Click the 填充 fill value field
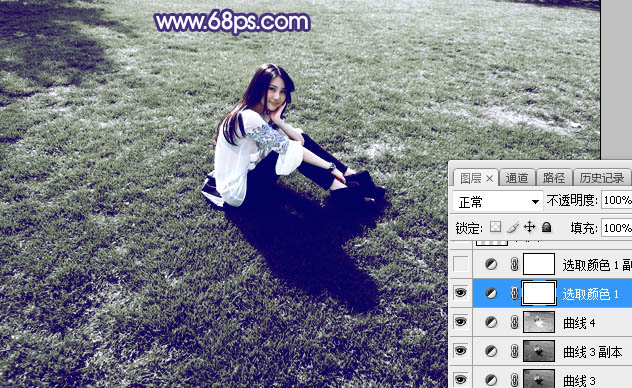Image resolution: width=632 pixels, height=388 pixels. [x=616, y=228]
